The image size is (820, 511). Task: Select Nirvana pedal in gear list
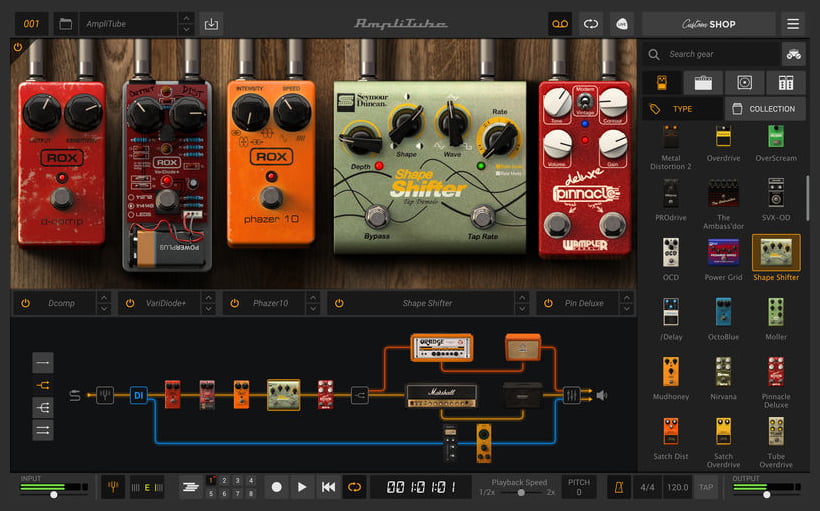tap(724, 379)
